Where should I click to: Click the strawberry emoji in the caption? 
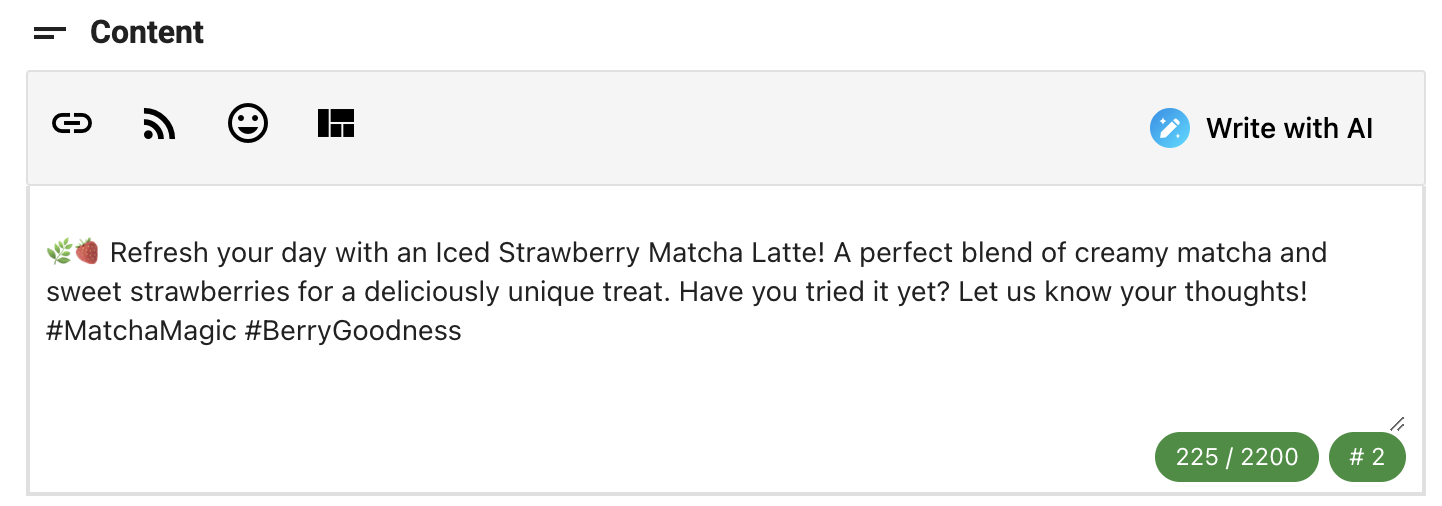pyautogui.click(x=87, y=252)
